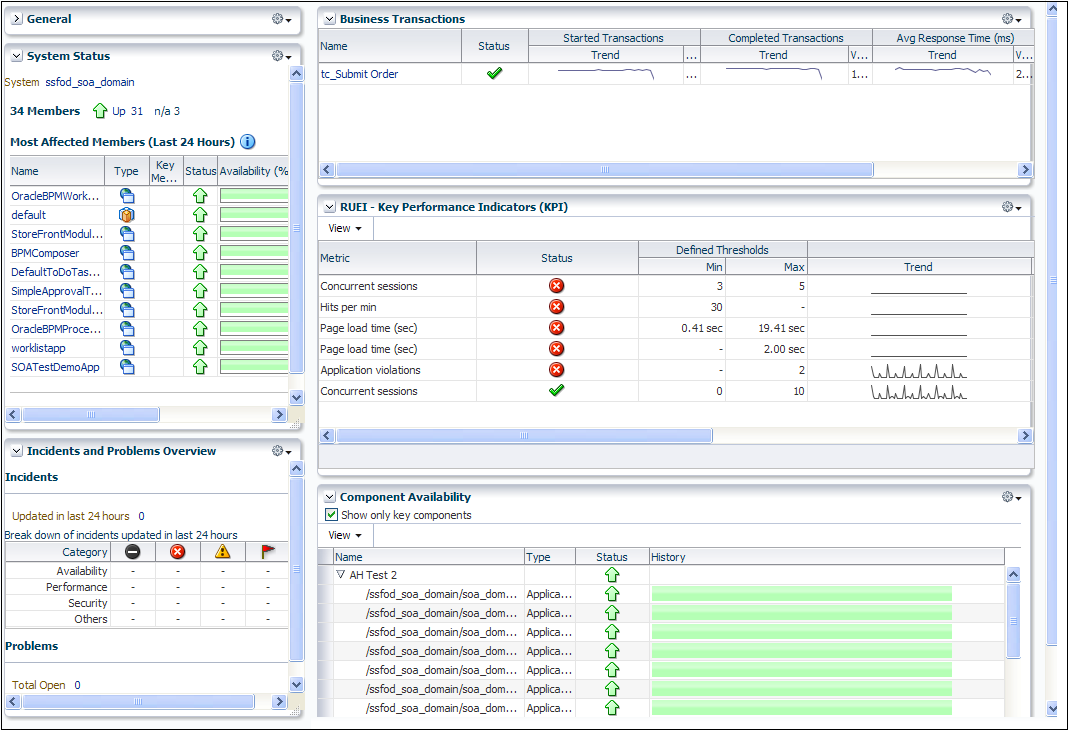Collapse the AH Test 2 tree node
The height and width of the screenshot is (730, 1068).
(x=341, y=575)
